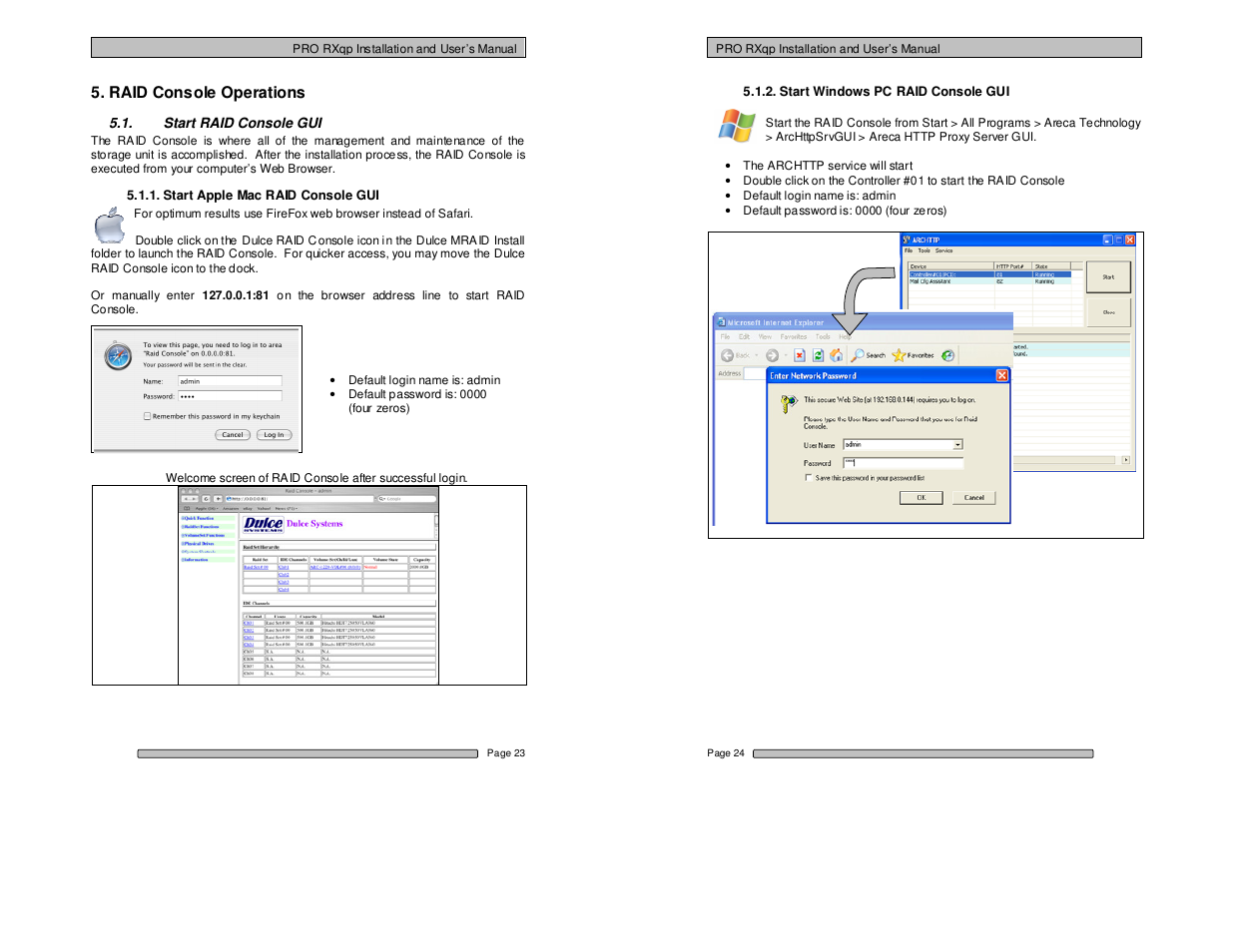Click the Name field in Safari login dialog

(230, 381)
